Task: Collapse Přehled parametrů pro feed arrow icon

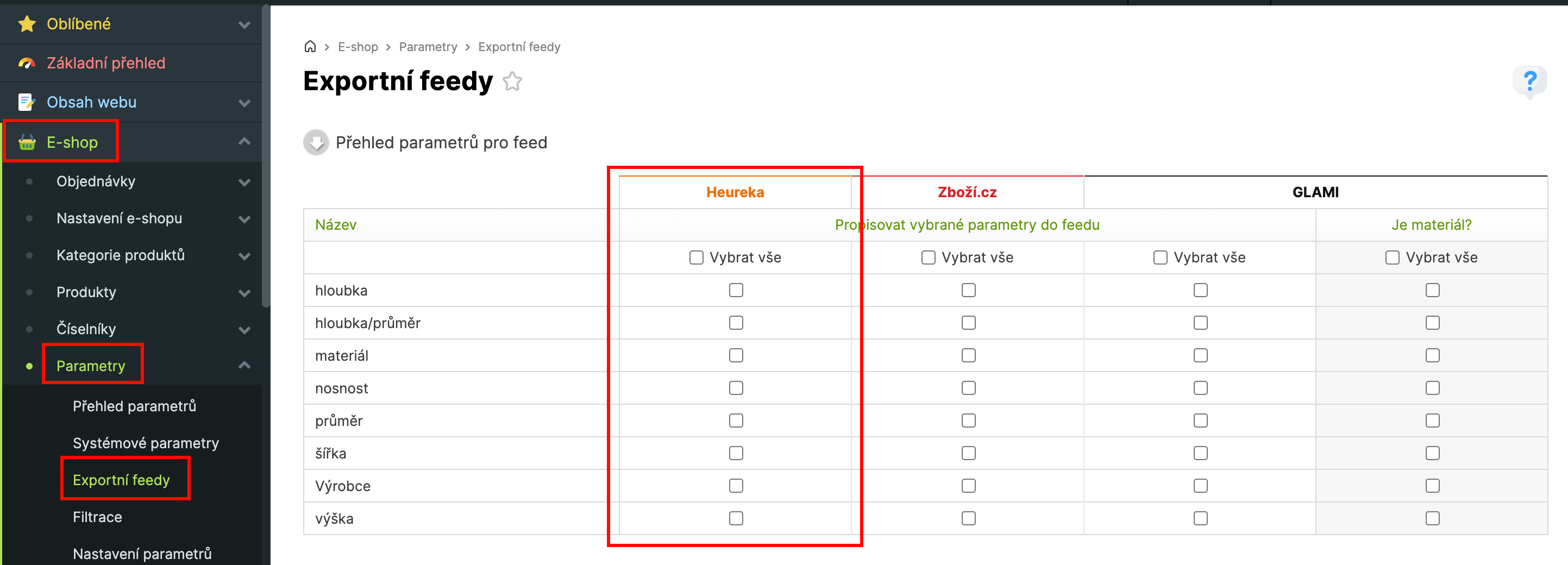Action: tap(316, 142)
